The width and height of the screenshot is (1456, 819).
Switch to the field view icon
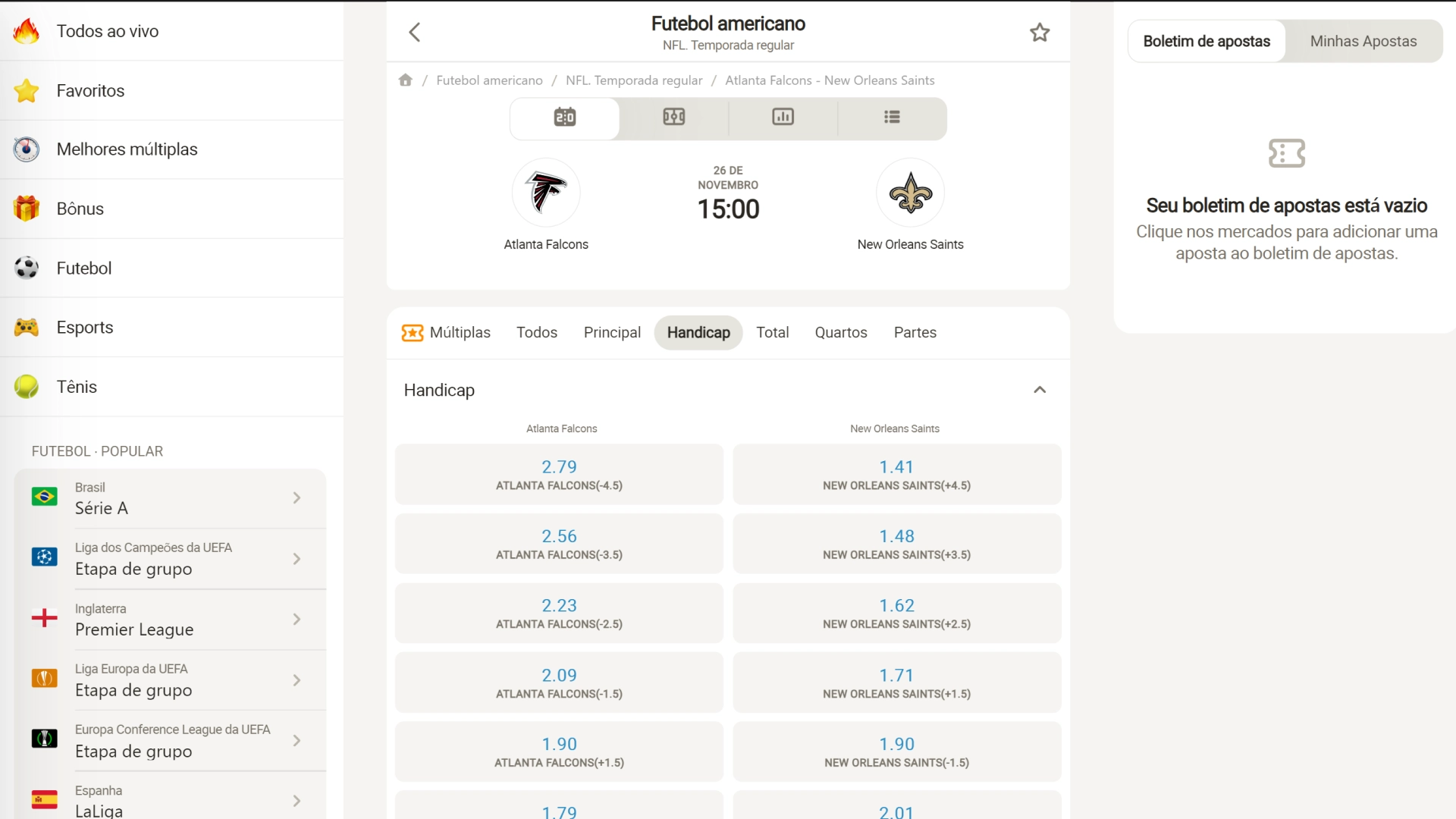pos(674,118)
